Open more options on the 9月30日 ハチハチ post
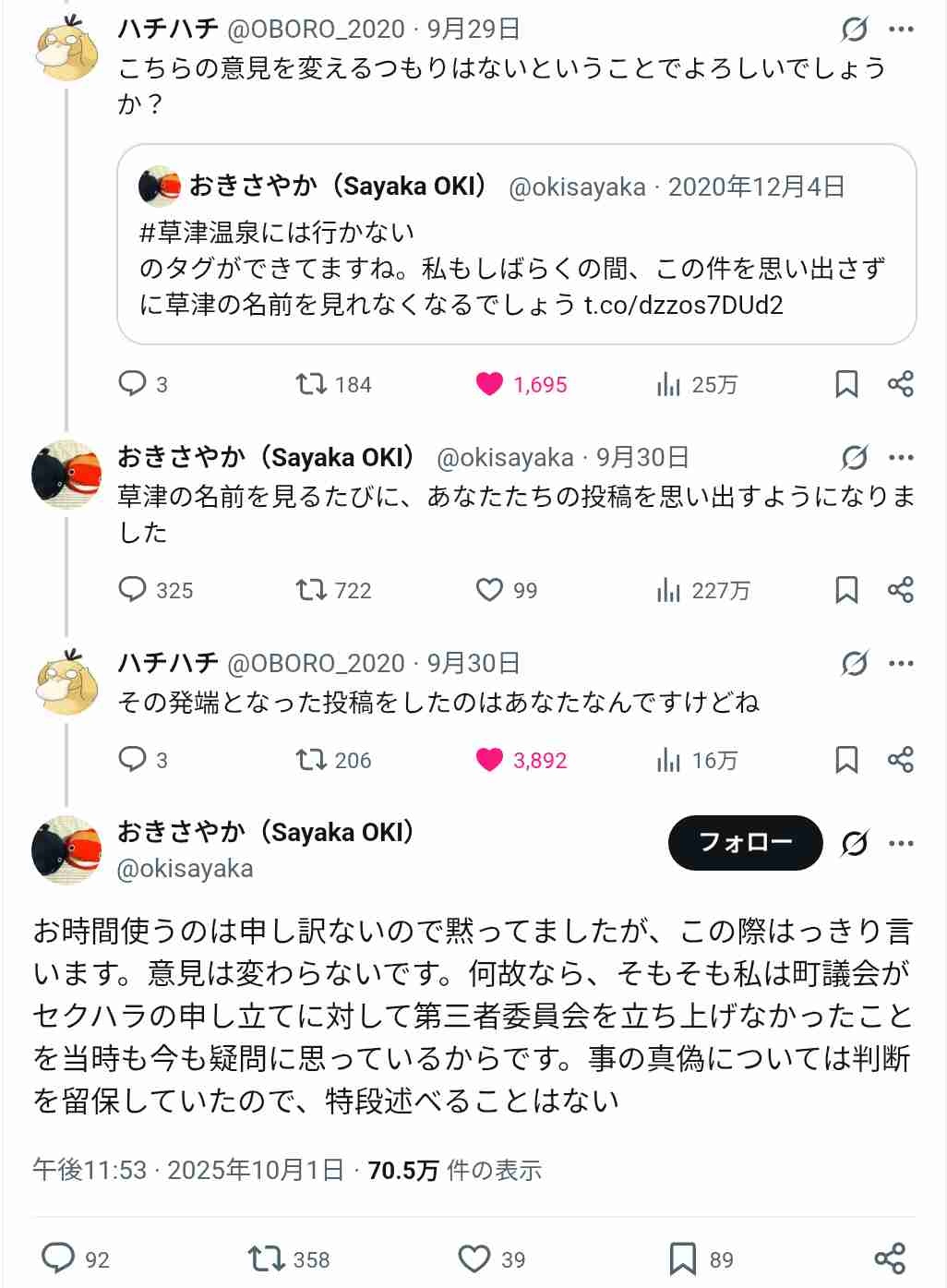This screenshot has width=947, height=1288. click(x=901, y=663)
